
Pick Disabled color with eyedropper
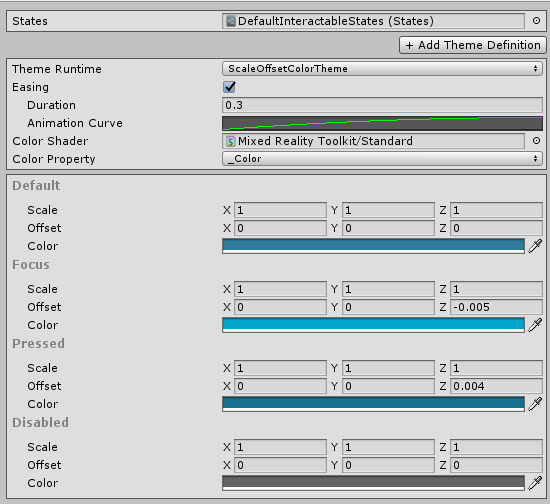click(x=535, y=483)
